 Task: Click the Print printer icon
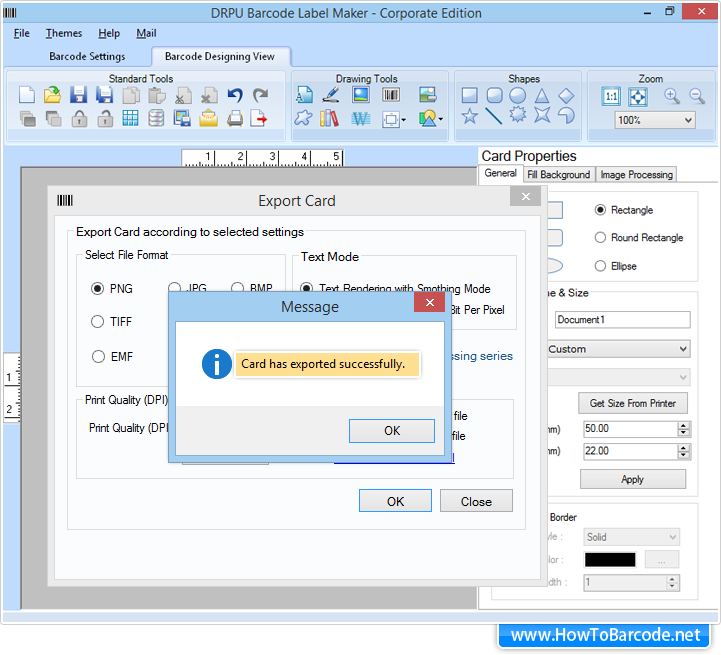click(x=235, y=119)
